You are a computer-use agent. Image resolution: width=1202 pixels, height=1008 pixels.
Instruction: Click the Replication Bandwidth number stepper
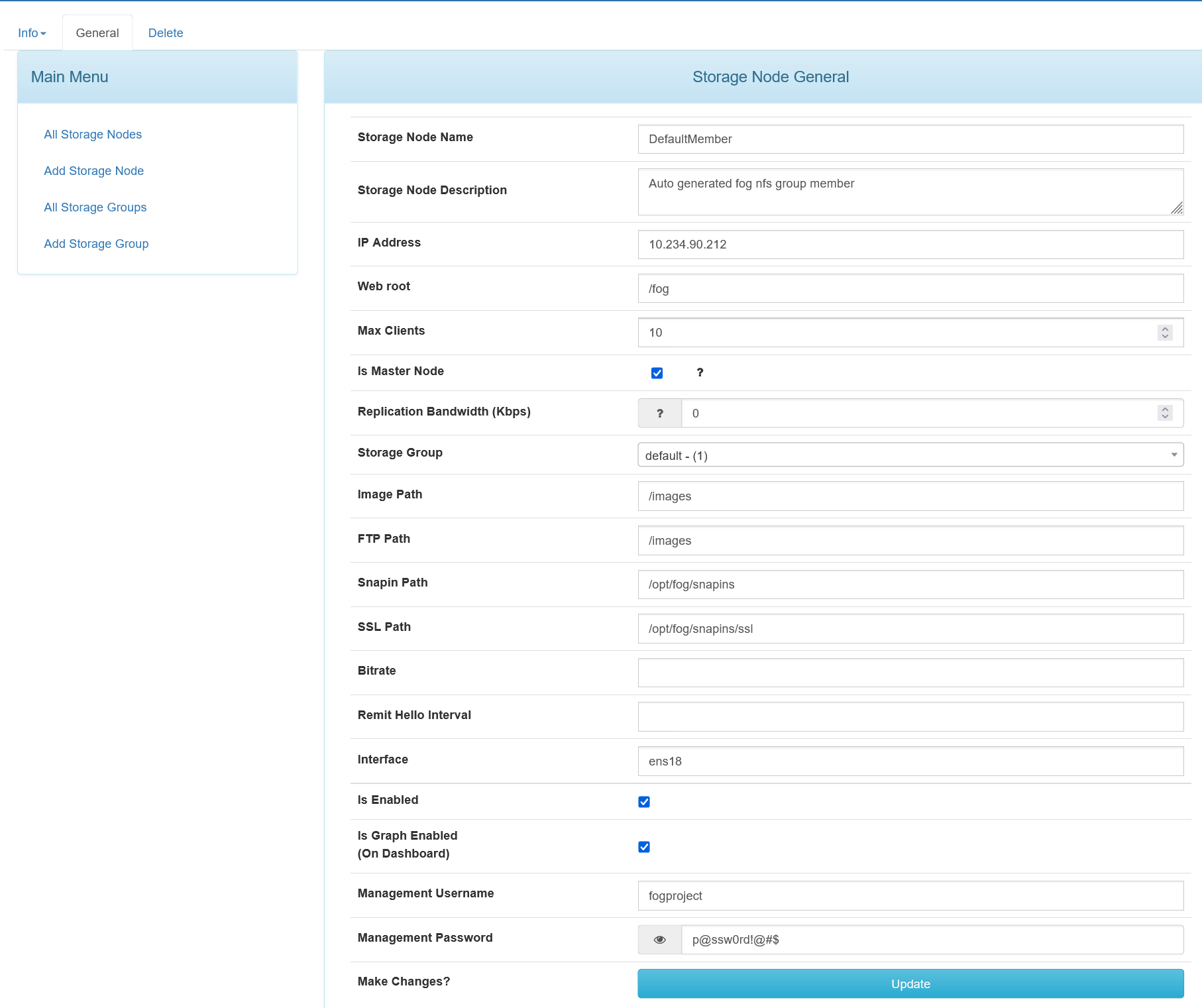click(1166, 413)
